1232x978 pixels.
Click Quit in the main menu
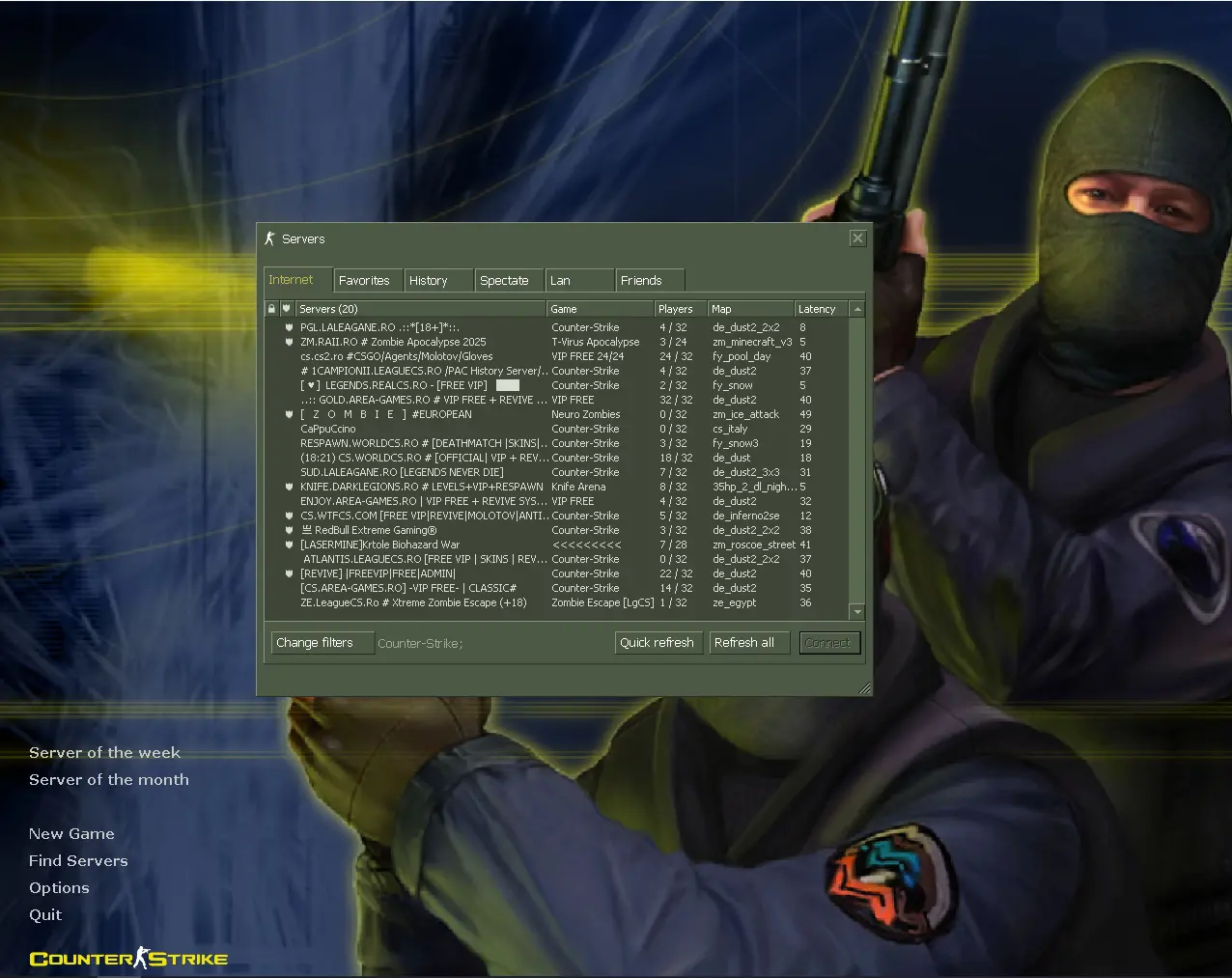coord(45,915)
